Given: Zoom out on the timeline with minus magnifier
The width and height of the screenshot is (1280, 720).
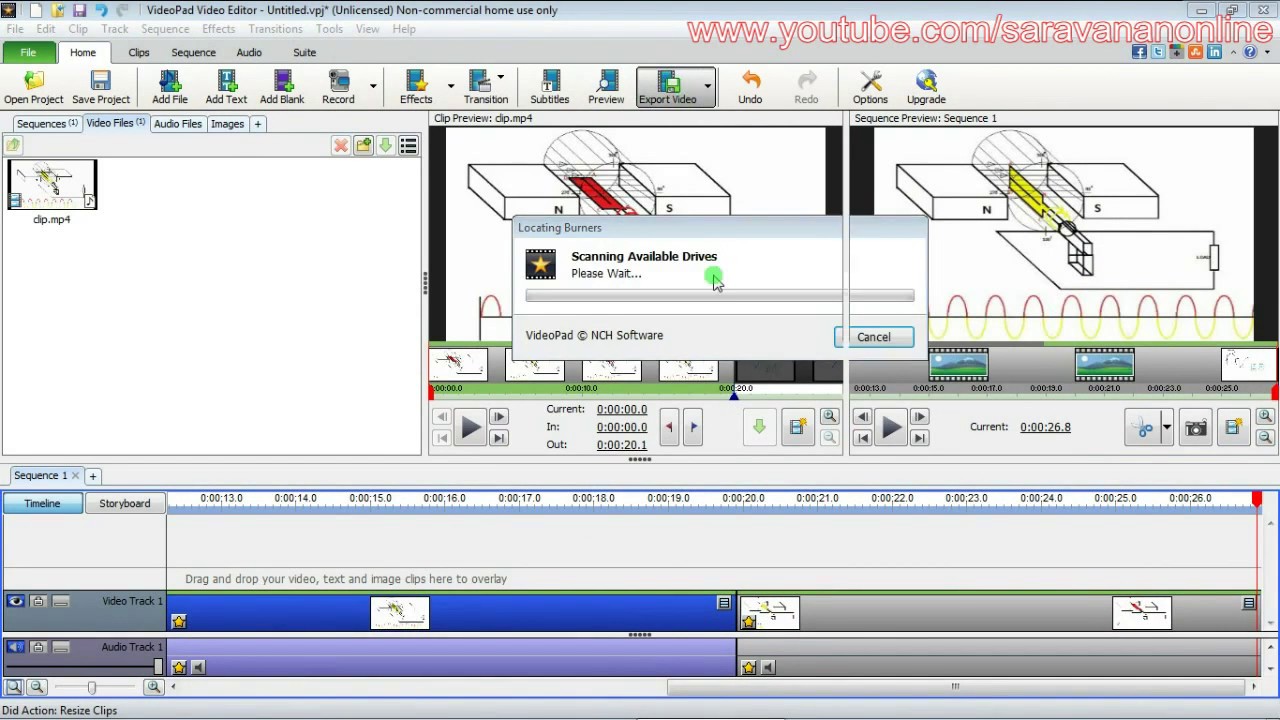Looking at the screenshot, I should (37, 687).
